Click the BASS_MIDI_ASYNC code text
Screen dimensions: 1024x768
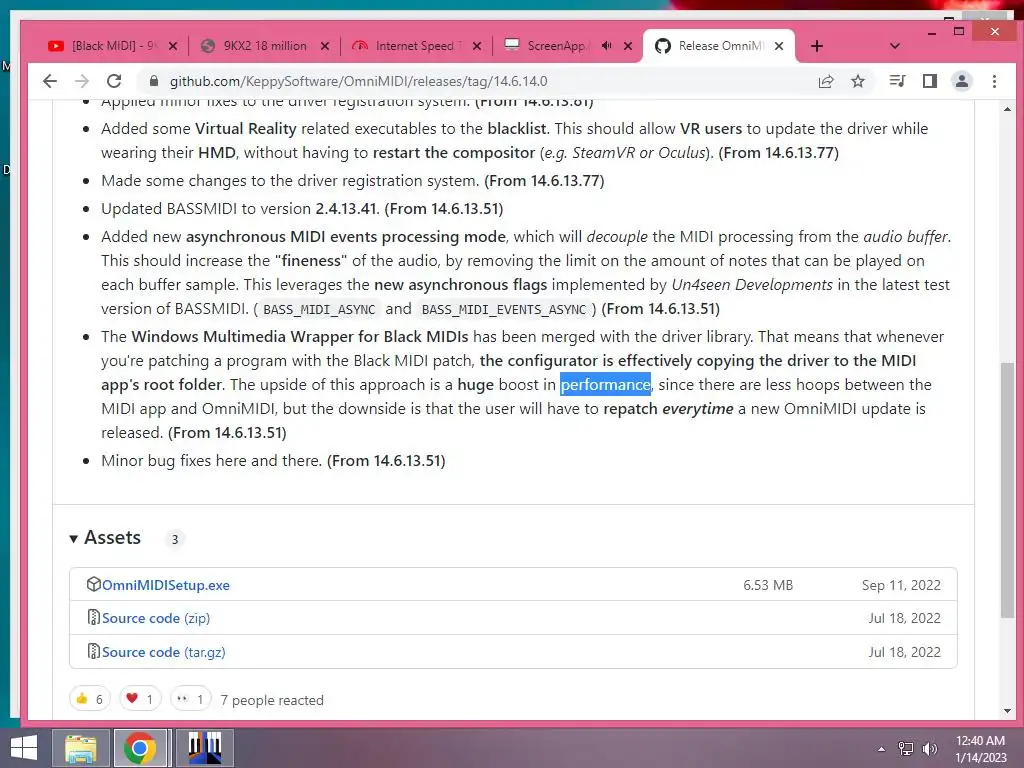(319, 310)
